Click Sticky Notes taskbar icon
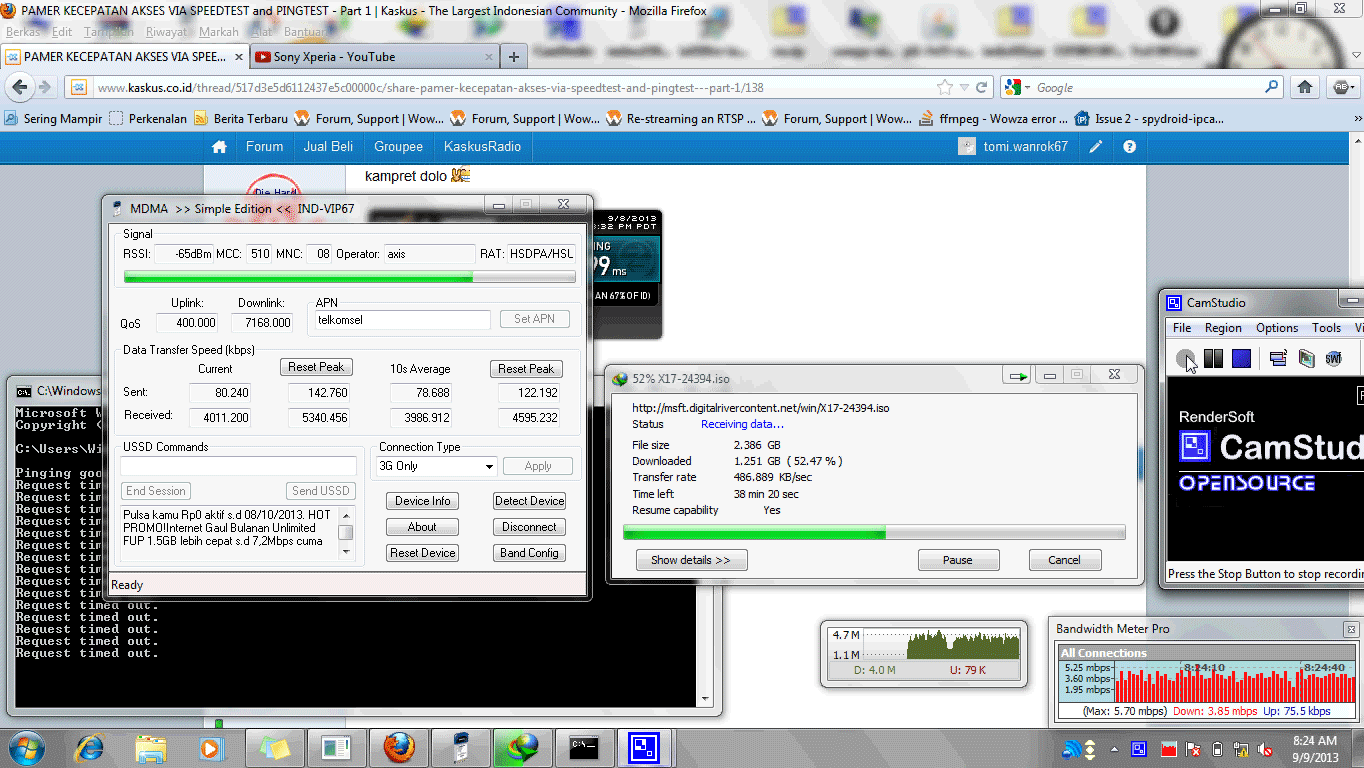The image size is (1364, 768). [x=275, y=747]
